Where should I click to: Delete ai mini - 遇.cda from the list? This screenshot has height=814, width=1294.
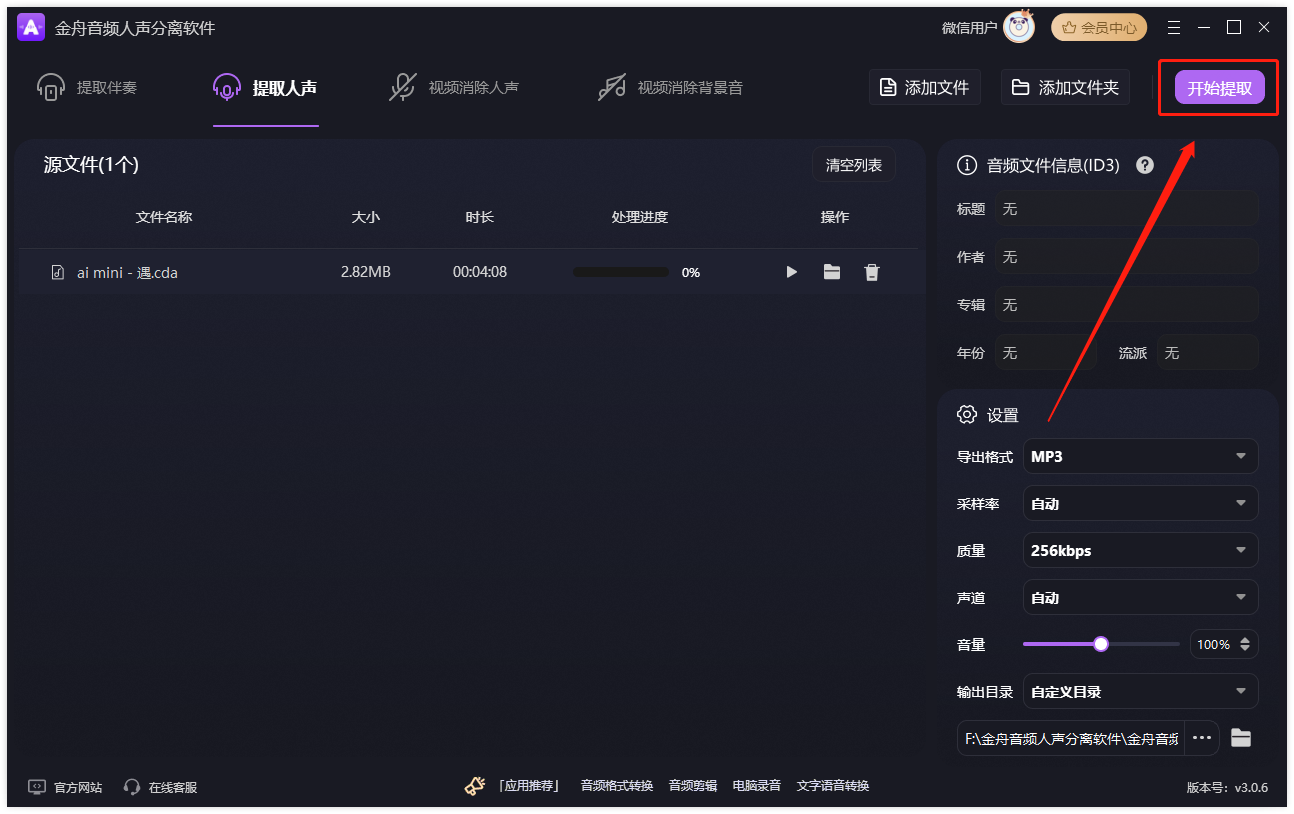[871, 271]
